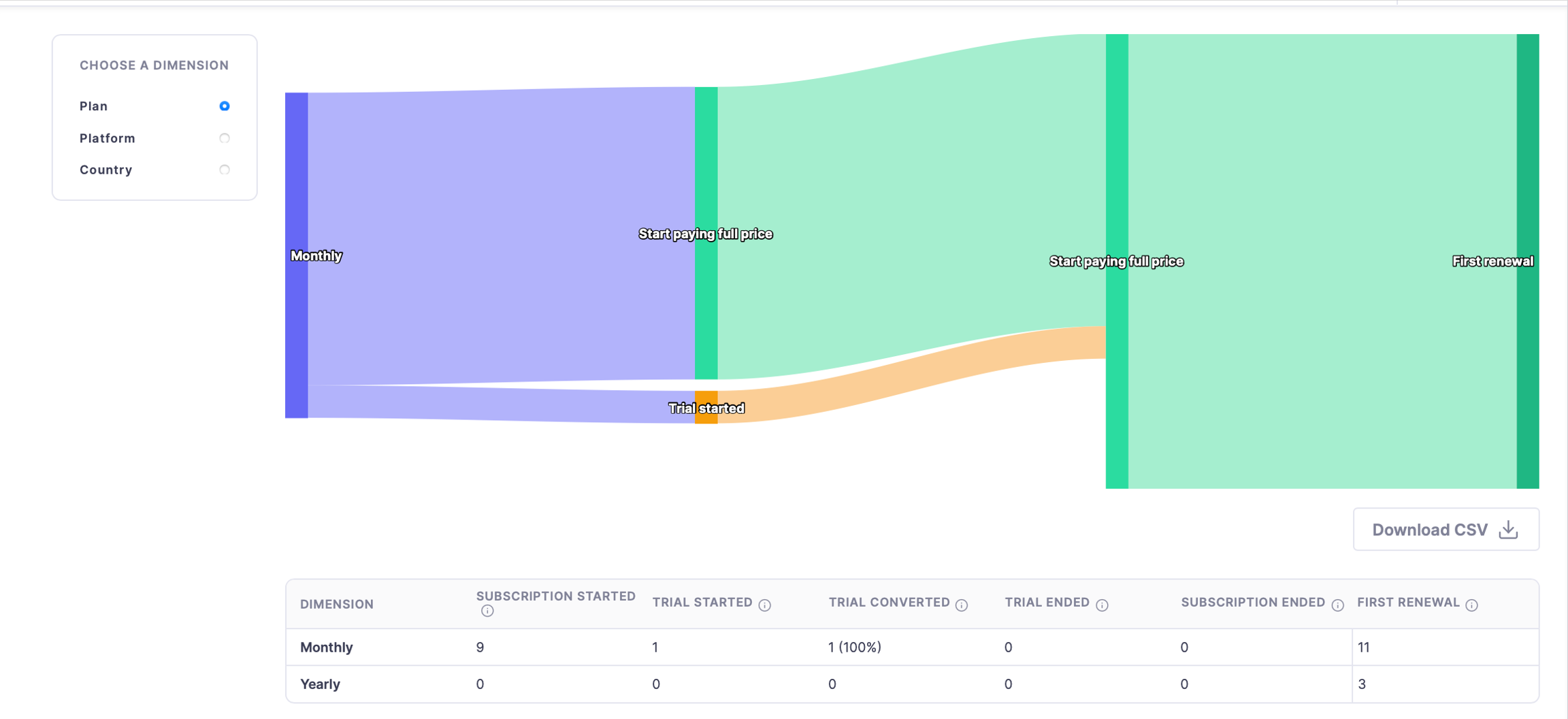The image size is (1568, 719).
Task: Click info icon next to Subscription Started
Action: [x=487, y=611]
